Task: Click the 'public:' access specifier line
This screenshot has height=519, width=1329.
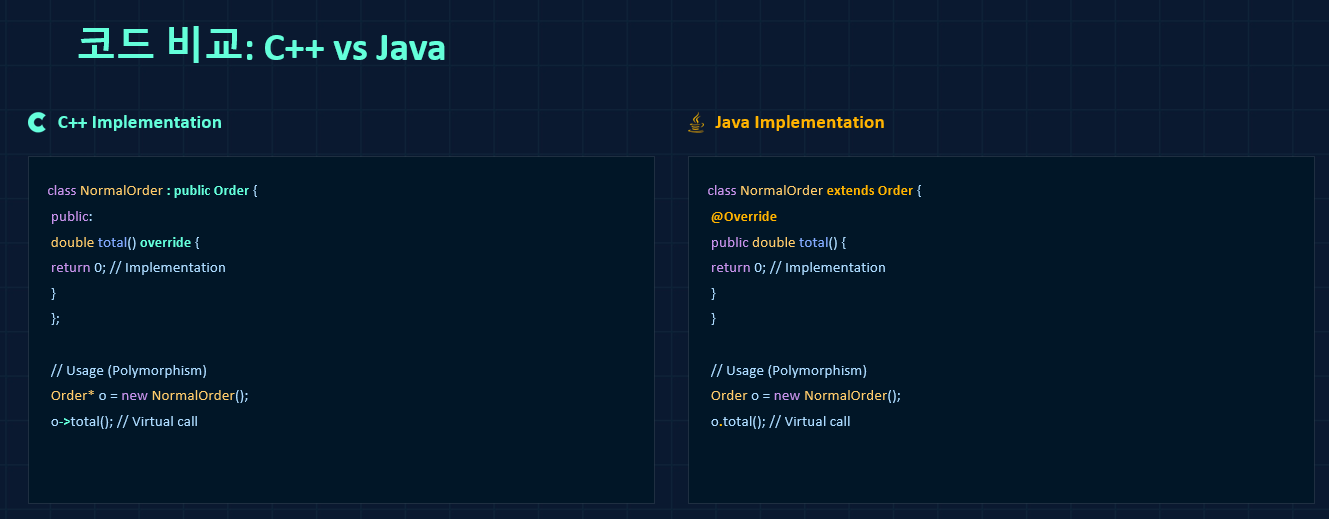Action: (x=71, y=216)
